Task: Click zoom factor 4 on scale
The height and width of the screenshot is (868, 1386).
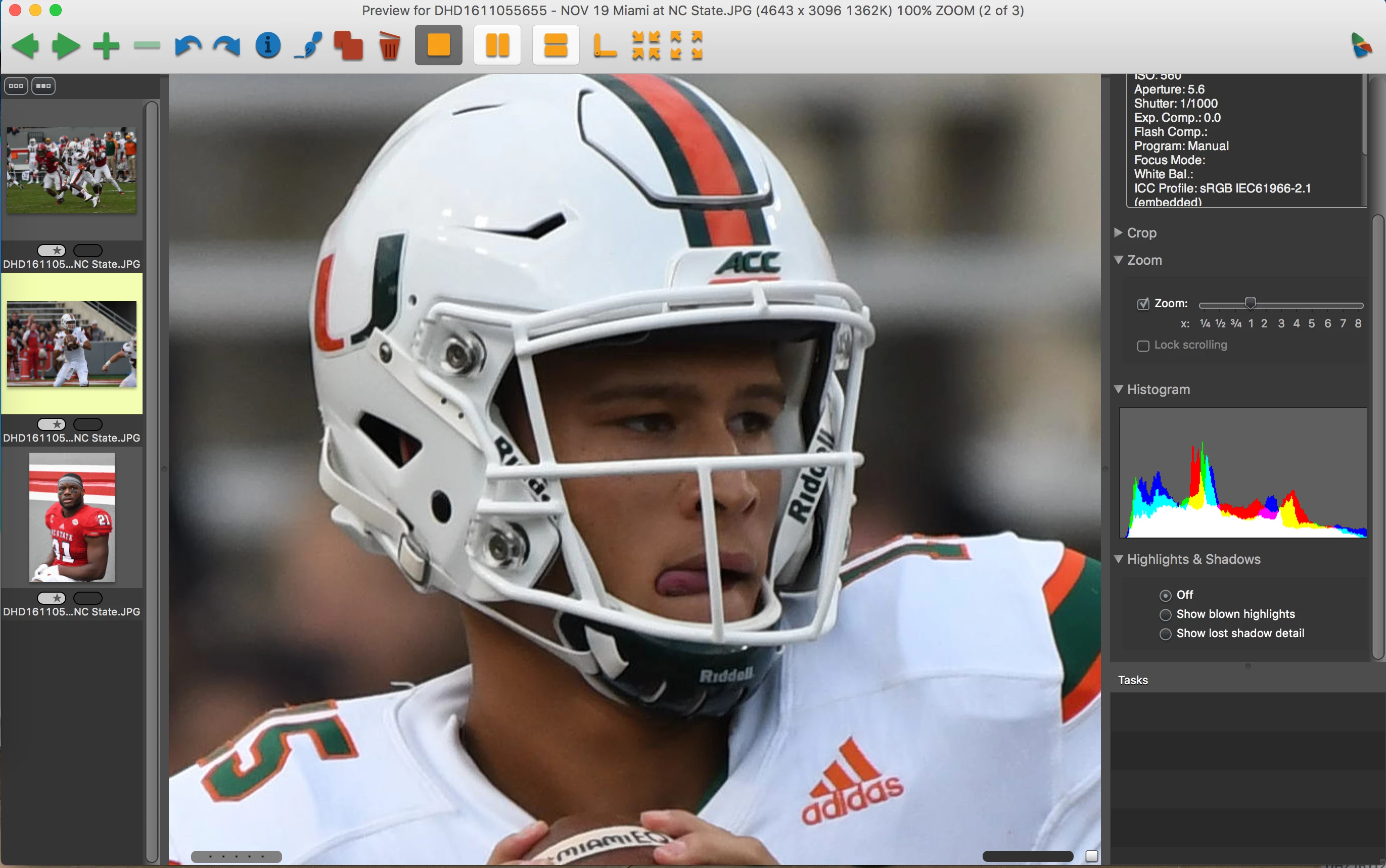Action: (1296, 324)
